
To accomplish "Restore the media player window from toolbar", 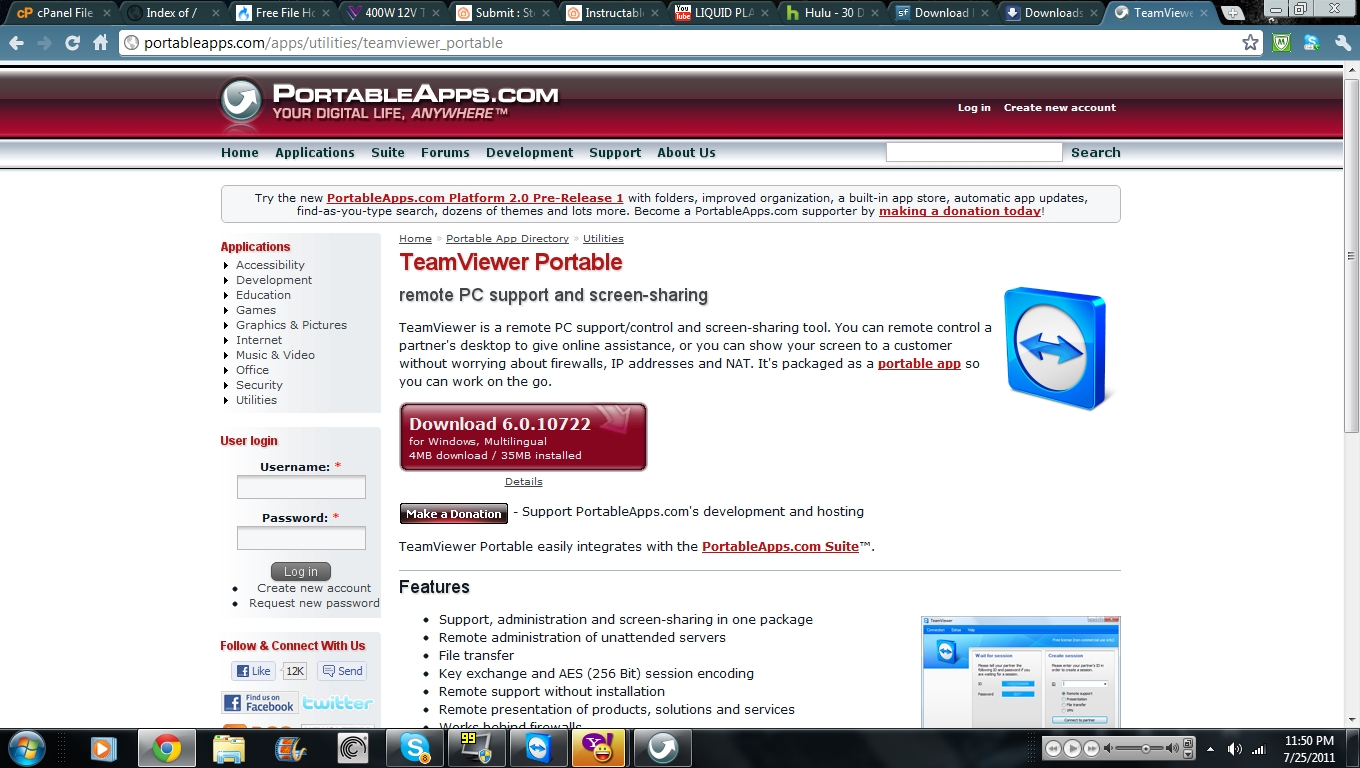I will (1188, 743).
